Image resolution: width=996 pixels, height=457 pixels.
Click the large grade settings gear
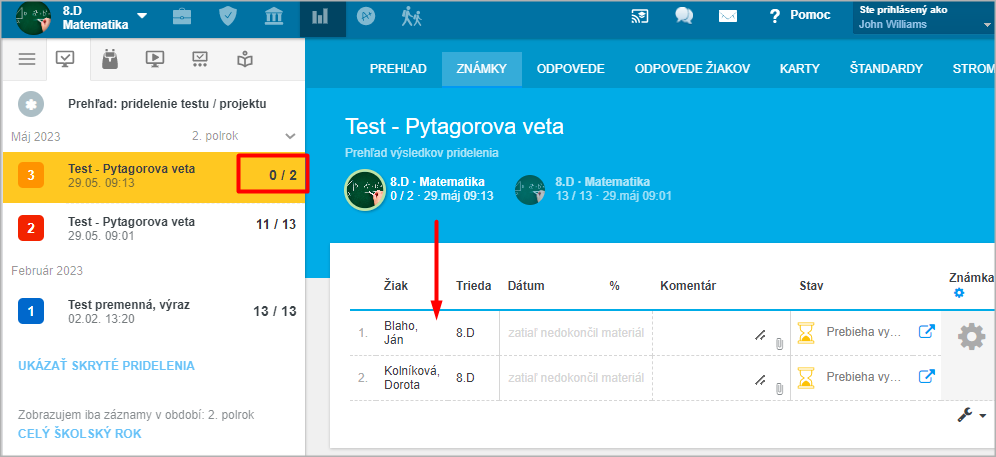pyautogui.click(x=971, y=337)
